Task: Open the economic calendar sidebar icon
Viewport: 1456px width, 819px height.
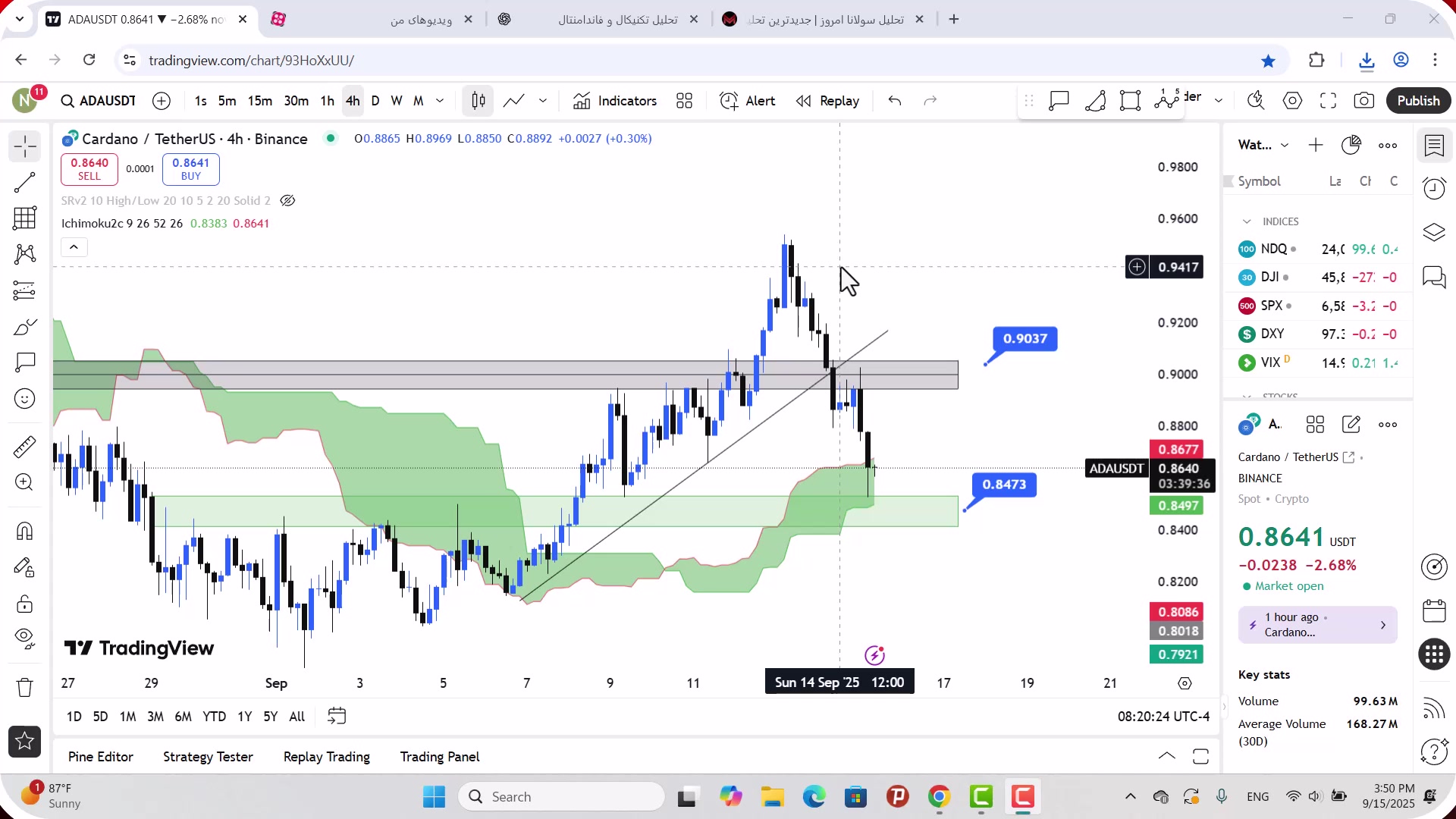Action: [1434, 610]
